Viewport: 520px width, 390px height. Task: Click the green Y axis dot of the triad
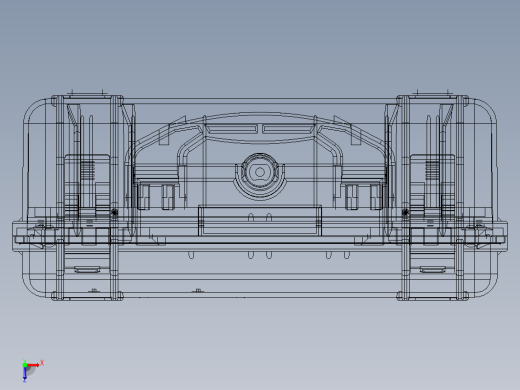point(25,365)
